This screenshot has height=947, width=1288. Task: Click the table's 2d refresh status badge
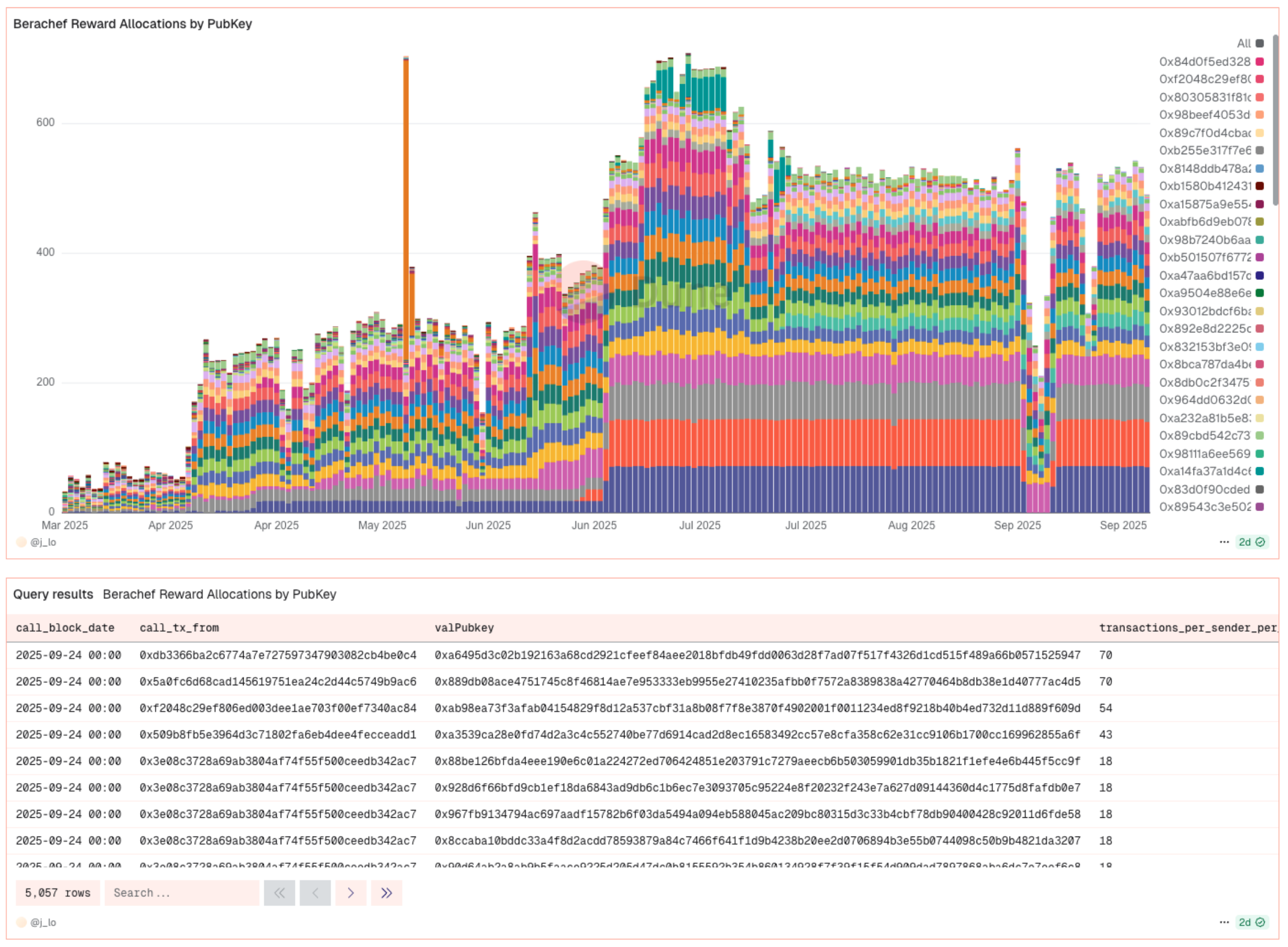pyautogui.click(x=1252, y=922)
